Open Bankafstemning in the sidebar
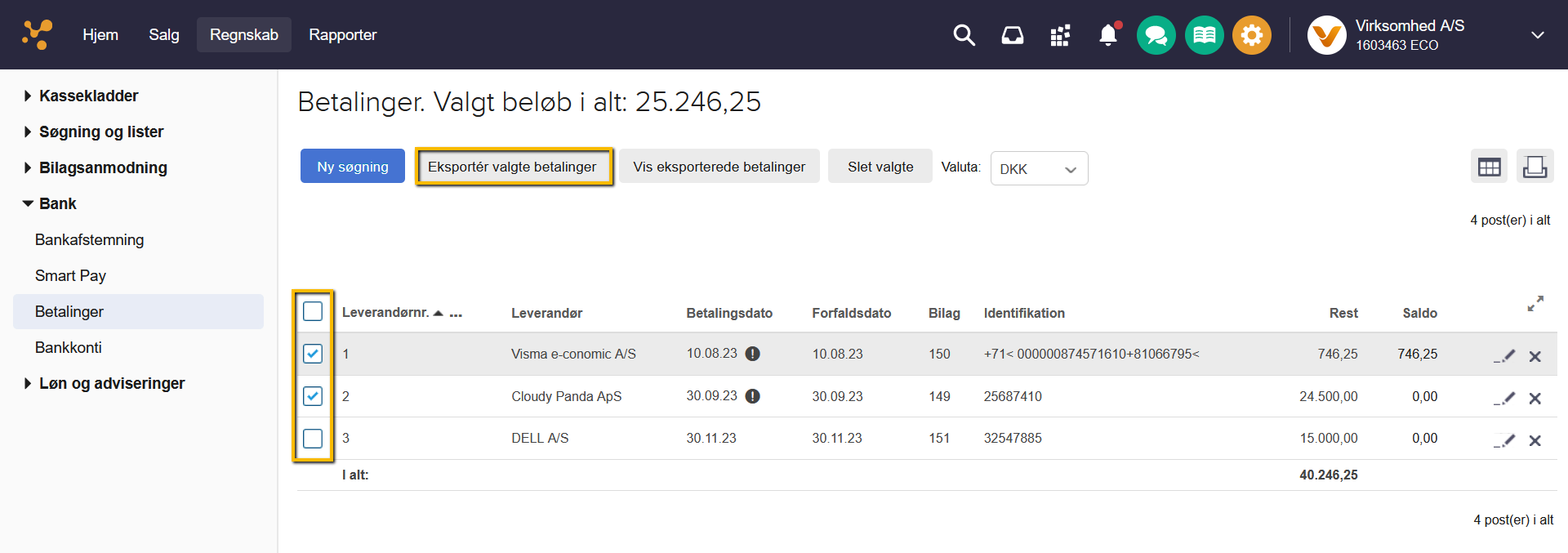Viewport: 1568px width, 553px height. coord(89,239)
